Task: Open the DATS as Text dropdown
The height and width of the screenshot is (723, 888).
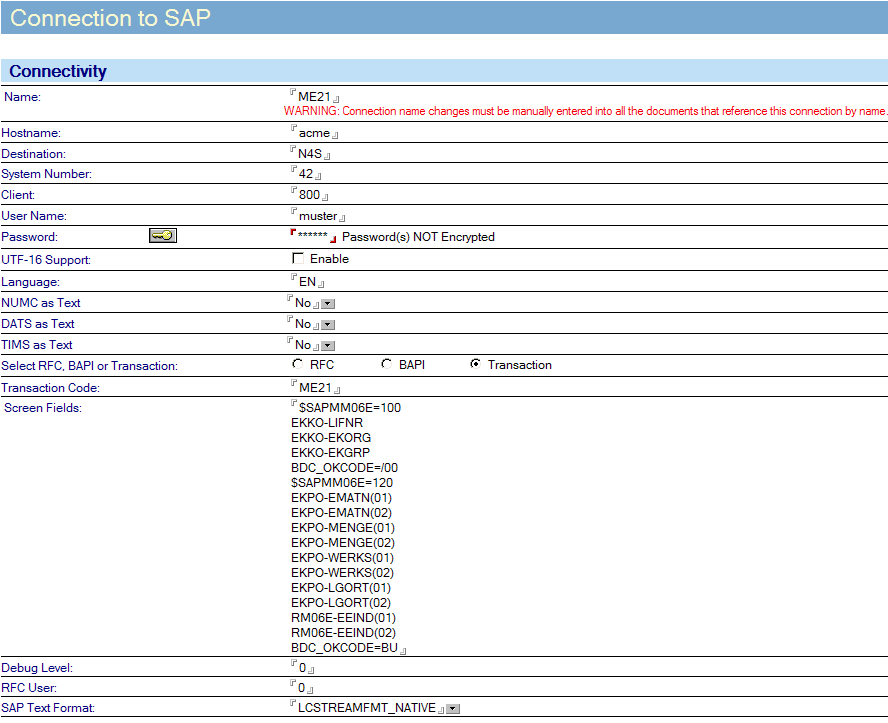Action: coord(328,325)
